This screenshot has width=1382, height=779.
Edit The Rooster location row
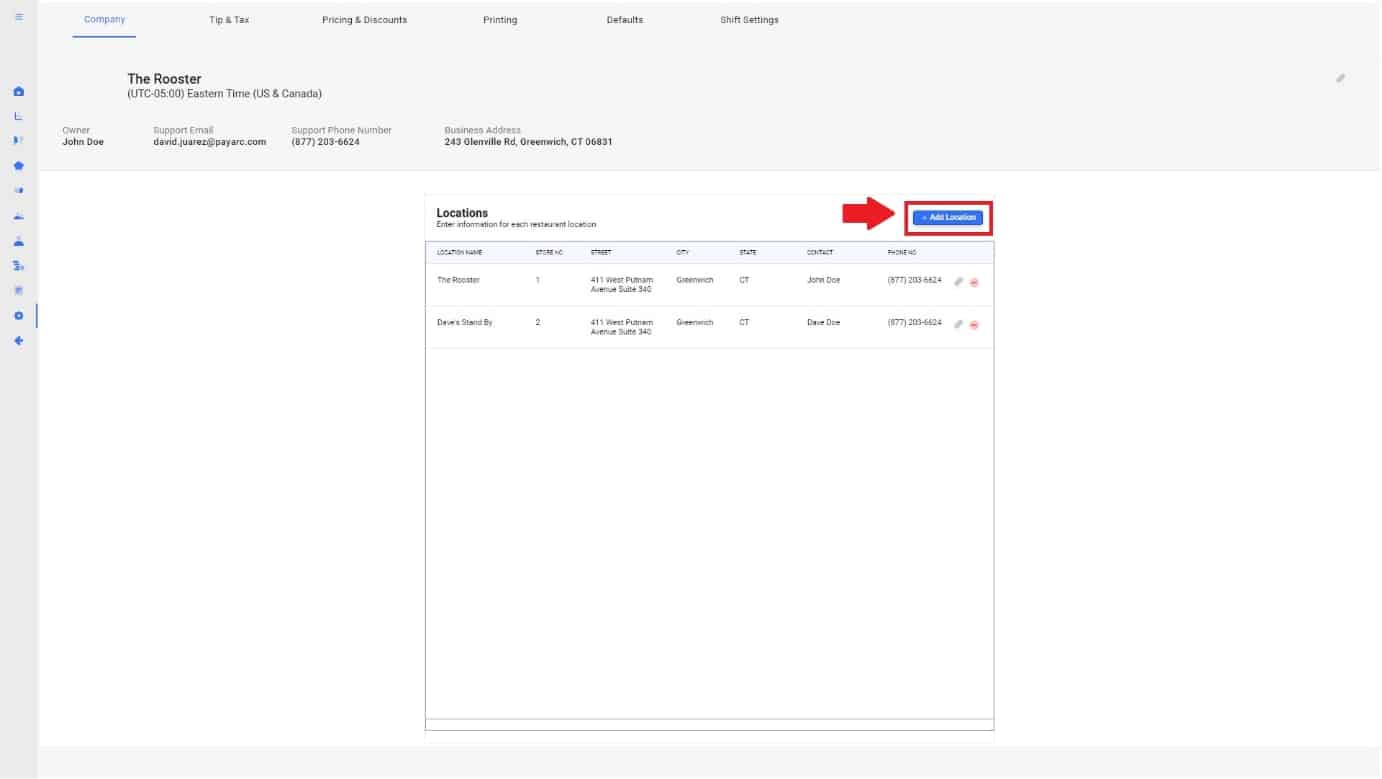tap(958, 282)
